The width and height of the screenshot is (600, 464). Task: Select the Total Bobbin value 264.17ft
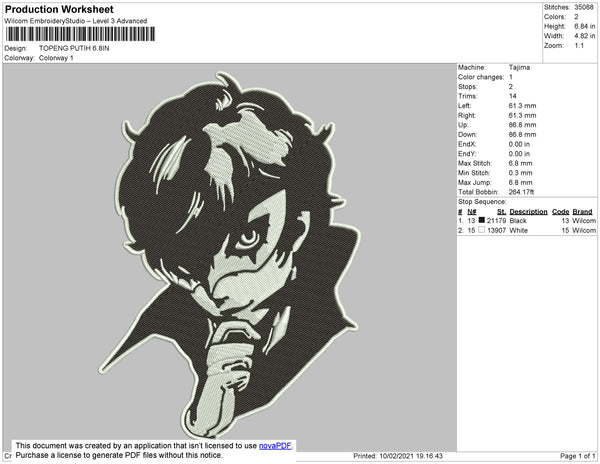521,192
